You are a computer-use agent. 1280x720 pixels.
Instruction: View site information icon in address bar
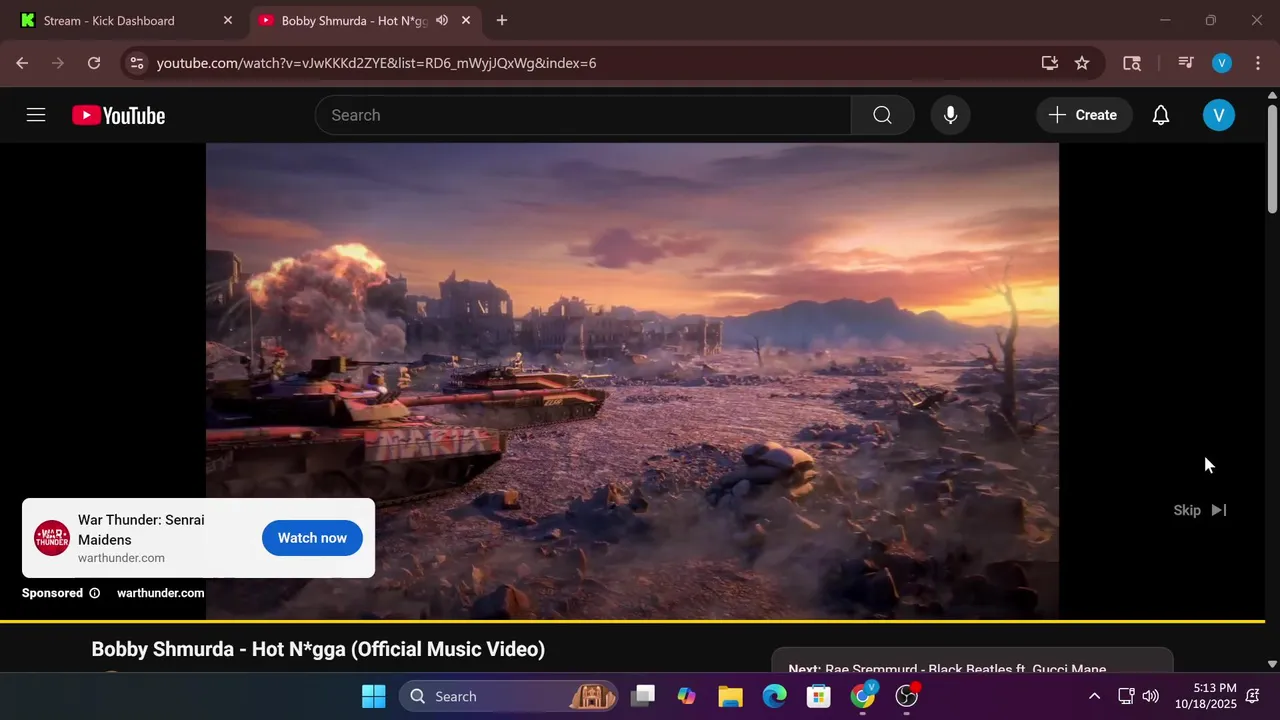click(138, 63)
